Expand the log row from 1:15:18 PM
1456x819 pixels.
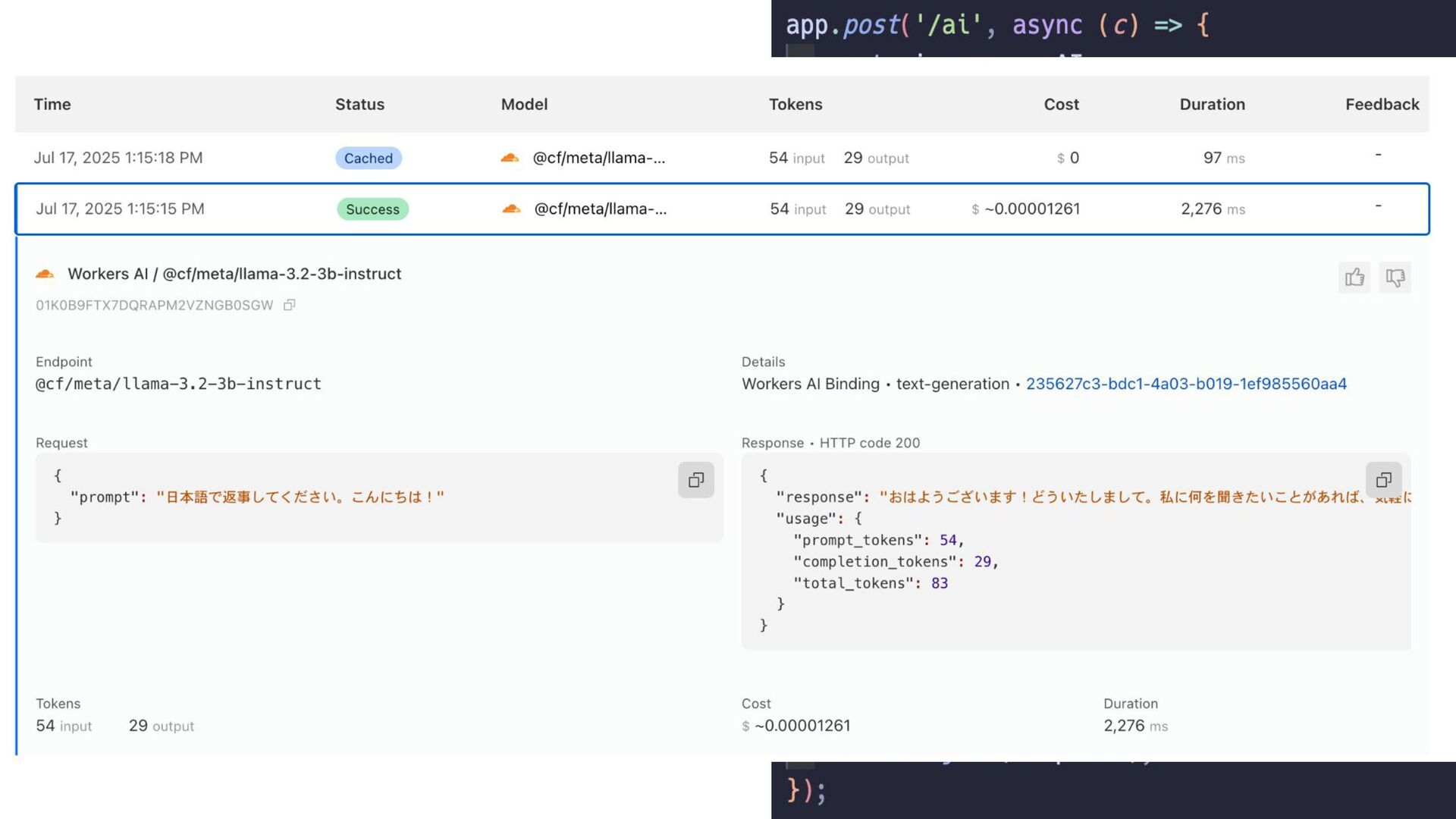coord(722,158)
